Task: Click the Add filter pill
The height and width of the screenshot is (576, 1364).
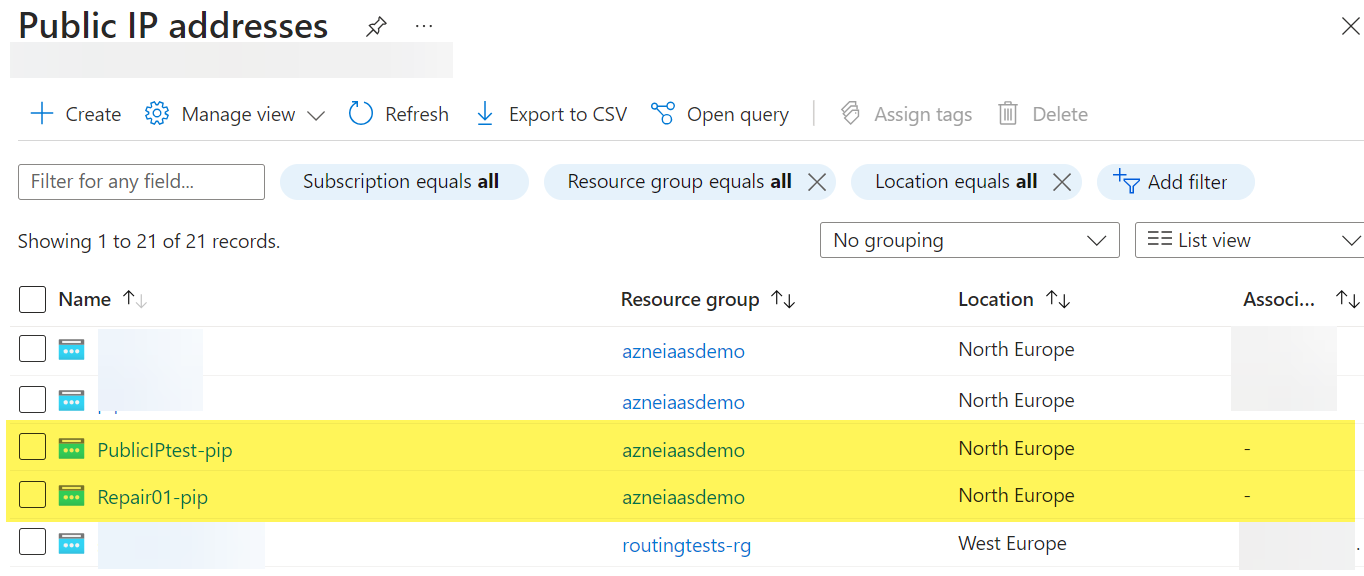Action: coord(1175,182)
